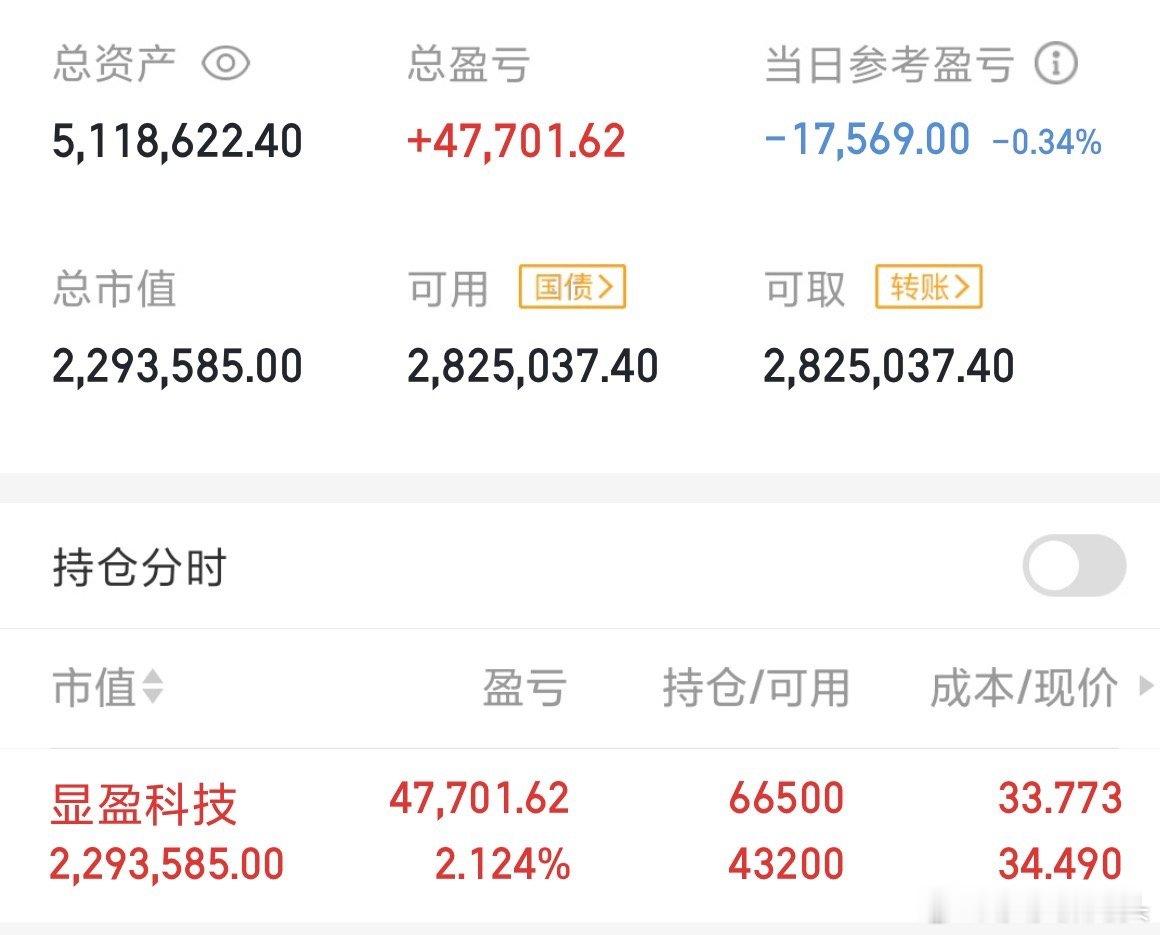Click the 盈亏 column header

[524, 688]
